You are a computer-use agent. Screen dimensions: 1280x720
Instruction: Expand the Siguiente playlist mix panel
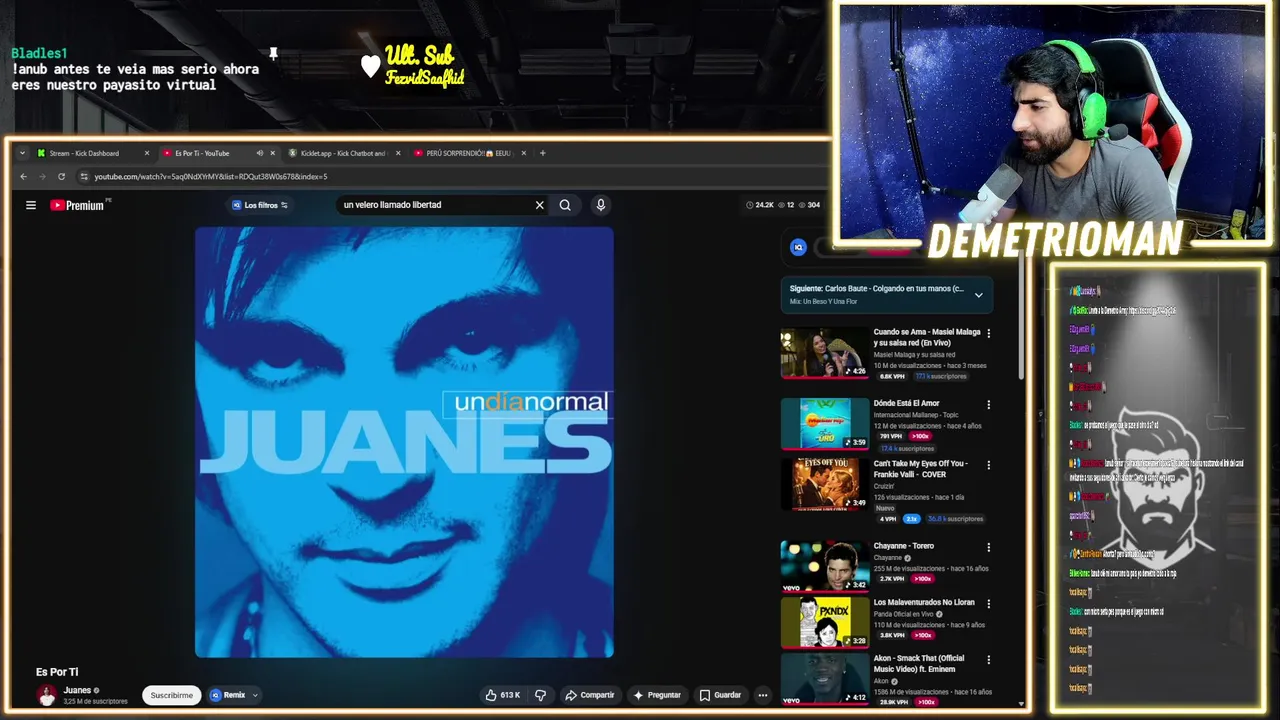pos(978,295)
